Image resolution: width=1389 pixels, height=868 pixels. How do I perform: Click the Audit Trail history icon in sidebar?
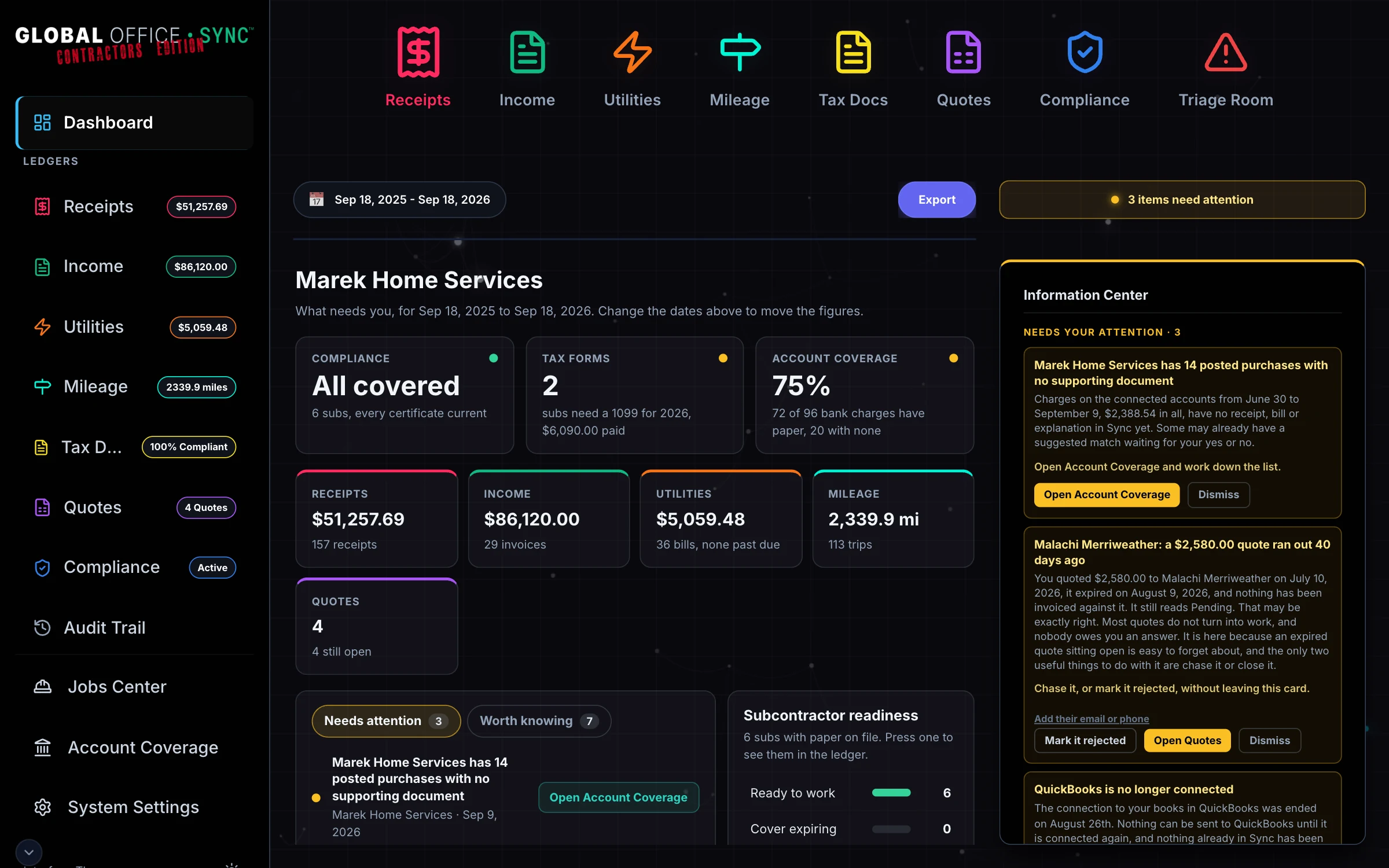point(42,627)
